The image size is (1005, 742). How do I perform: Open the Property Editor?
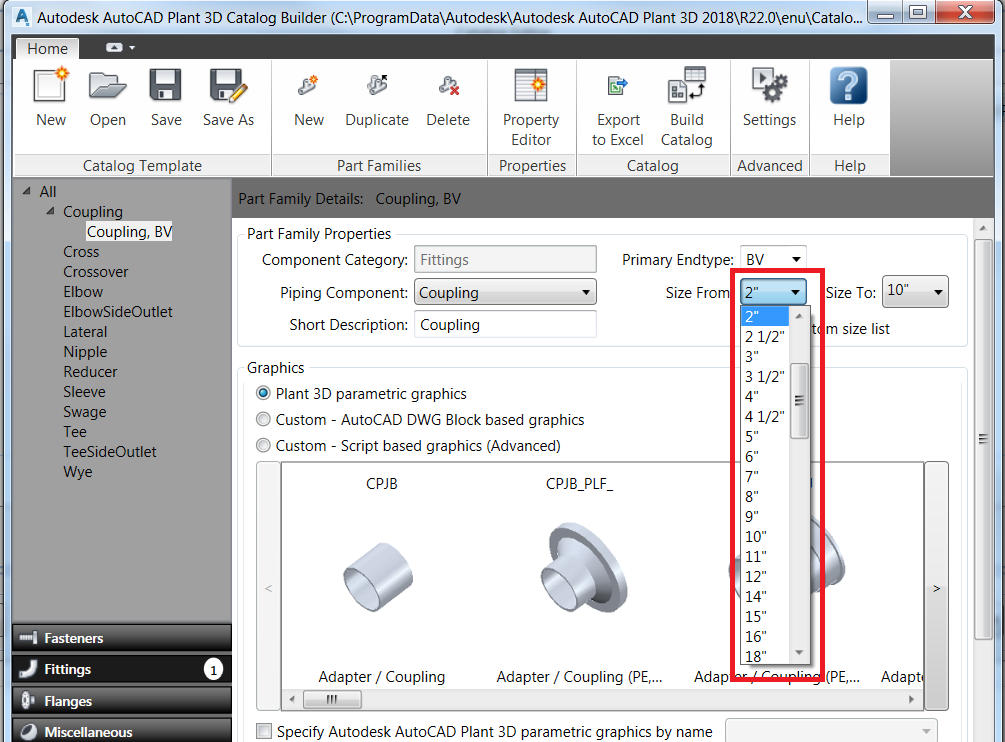pos(531,100)
